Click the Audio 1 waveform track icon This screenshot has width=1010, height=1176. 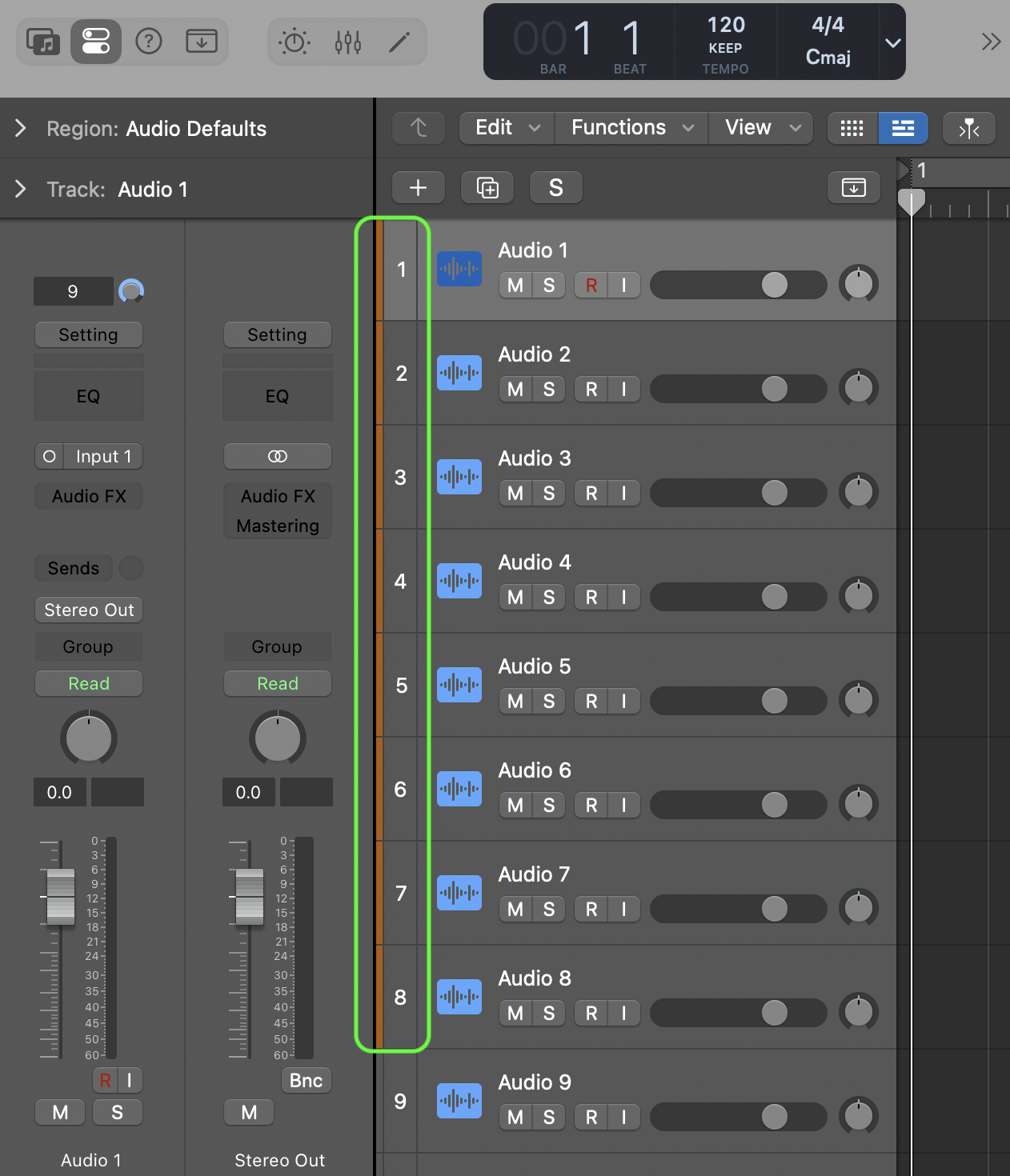coord(459,269)
